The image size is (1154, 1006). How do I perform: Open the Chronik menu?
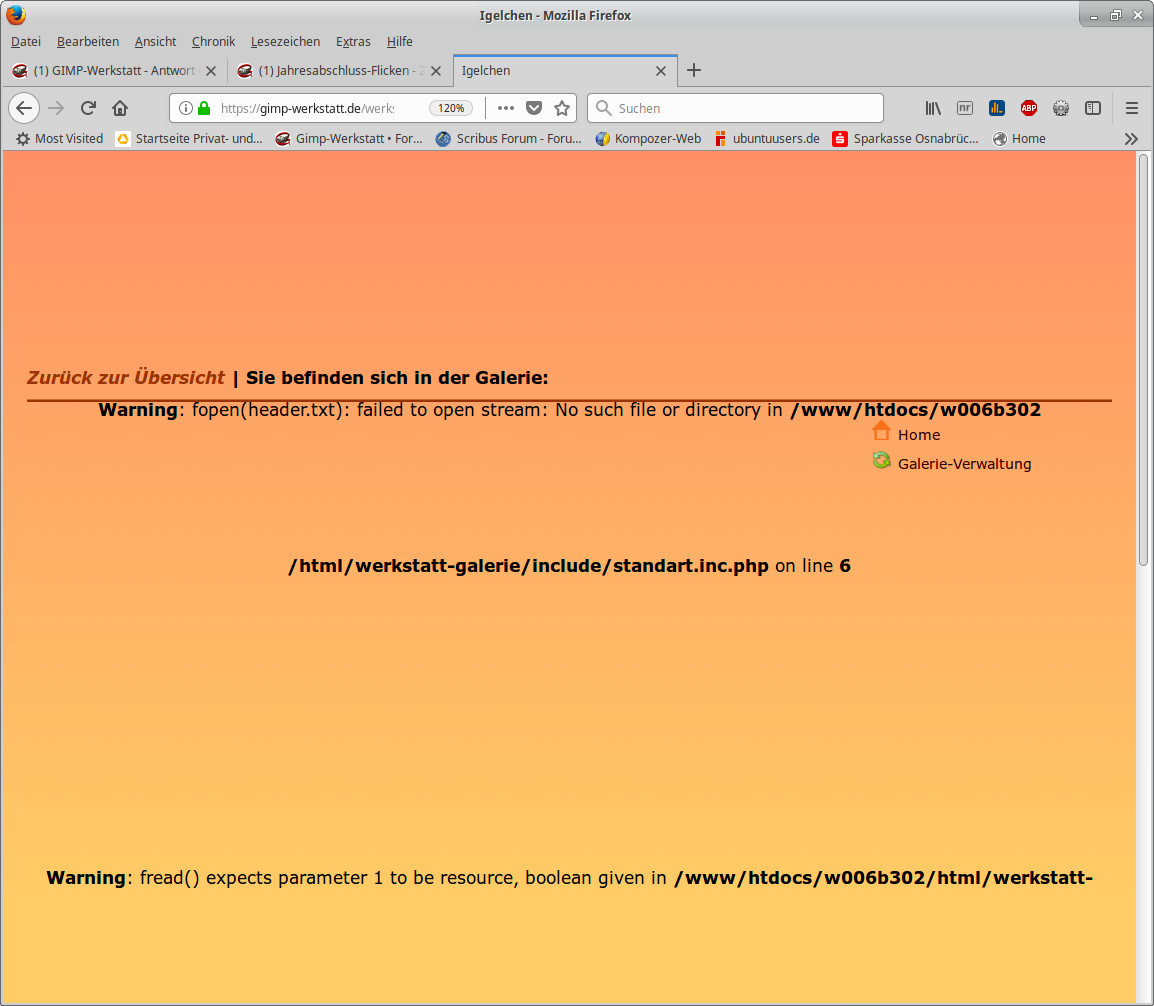213,41
